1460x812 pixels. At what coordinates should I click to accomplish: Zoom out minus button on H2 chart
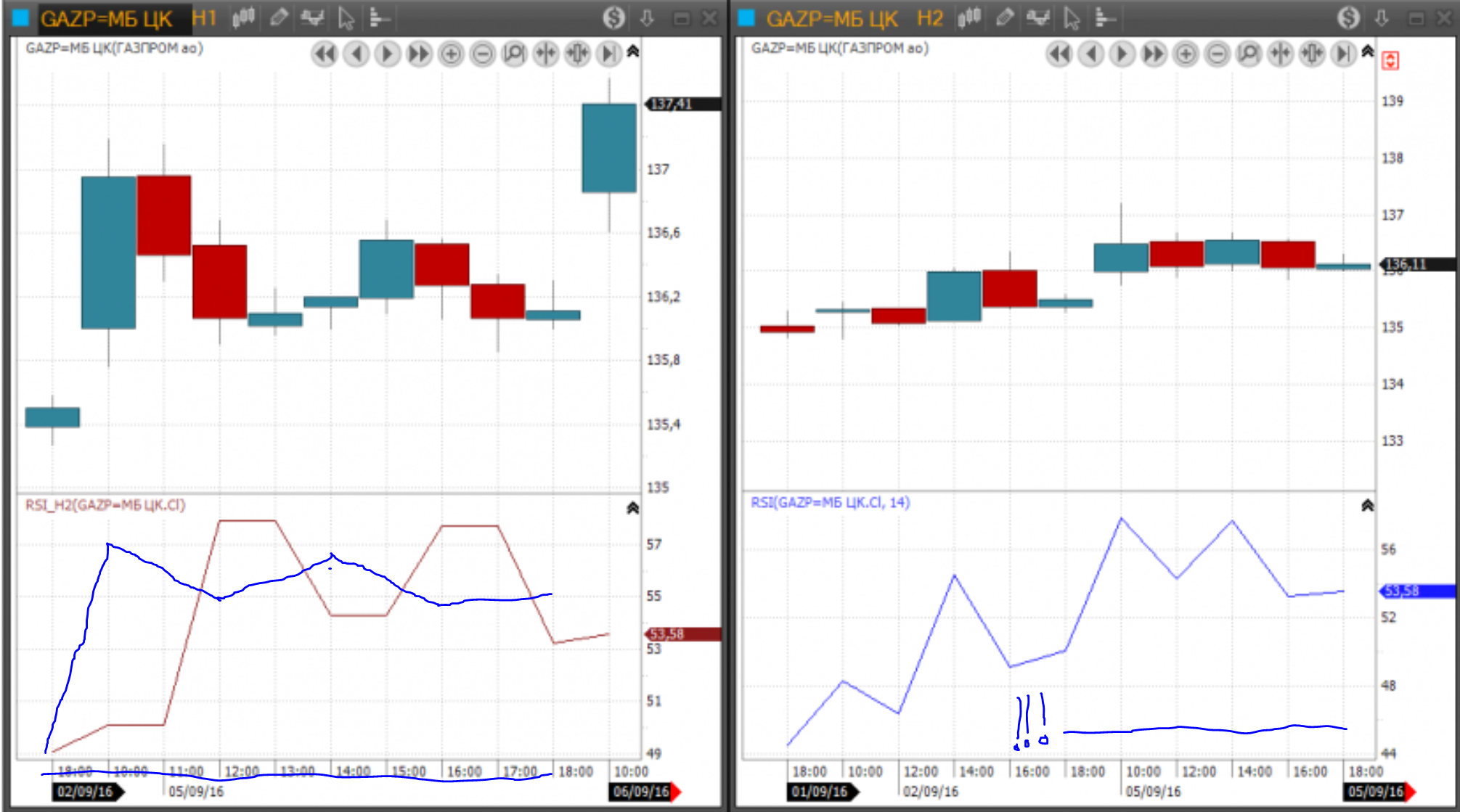(1218, 54)
